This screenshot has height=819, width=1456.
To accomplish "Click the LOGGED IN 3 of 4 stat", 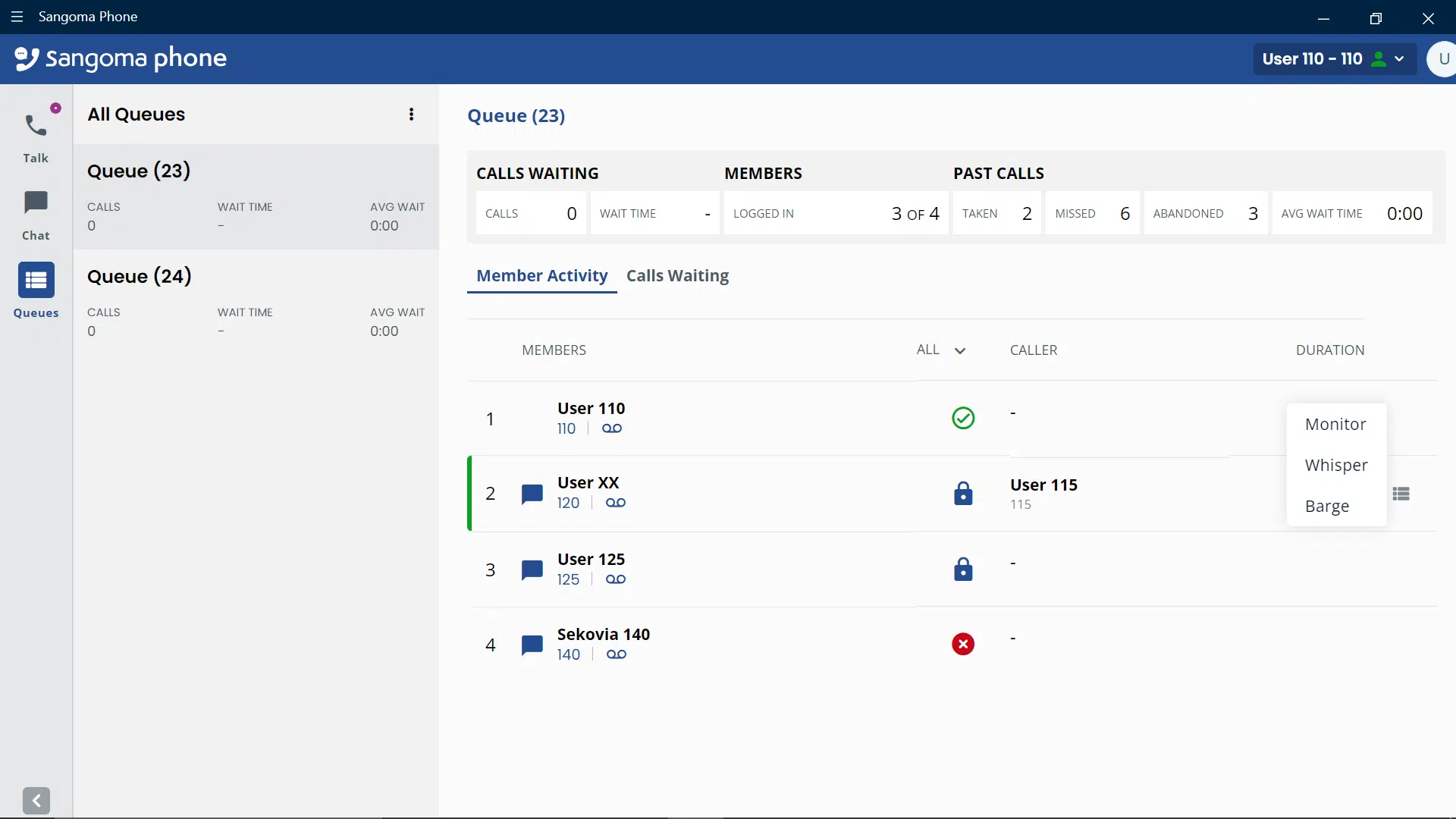I will 836,213.
